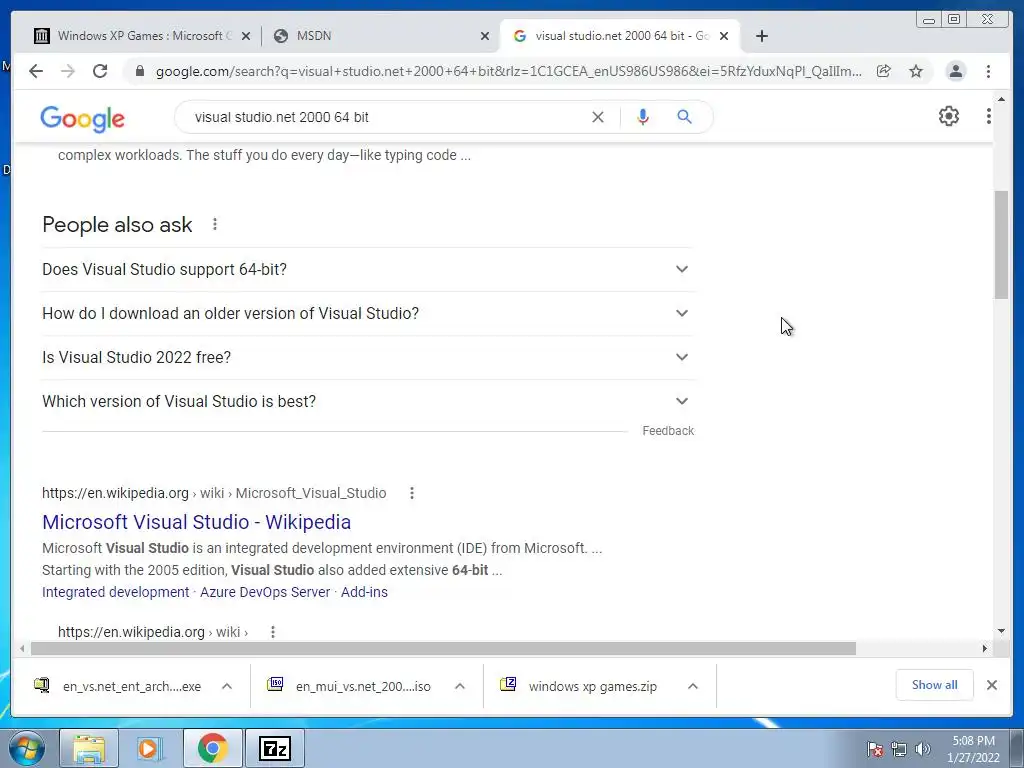Close the downloads bar

click(x=991, y=685)
